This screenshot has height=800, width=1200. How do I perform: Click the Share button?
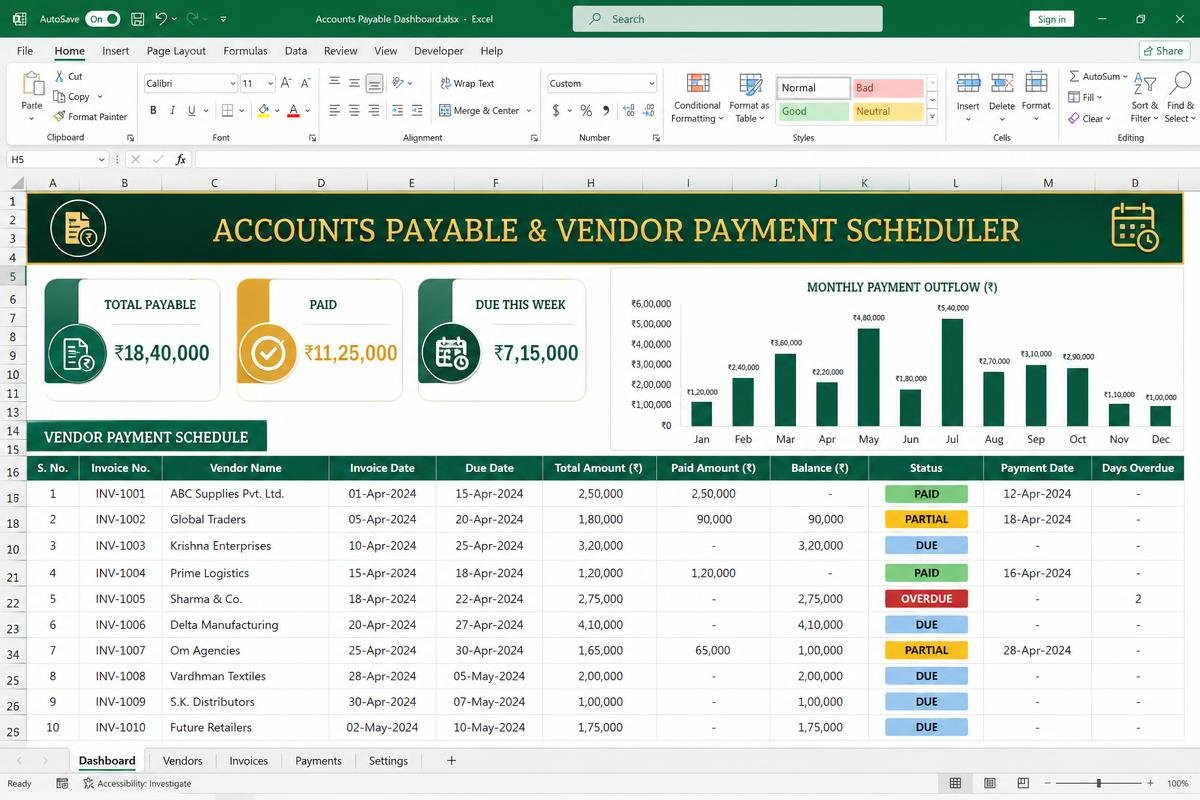(1164, 51)
